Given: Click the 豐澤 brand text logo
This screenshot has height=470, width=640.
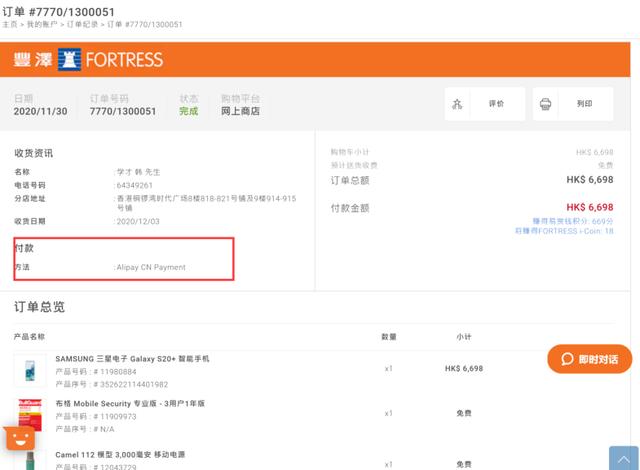Looking at the screenshot, I should (33, 60).
